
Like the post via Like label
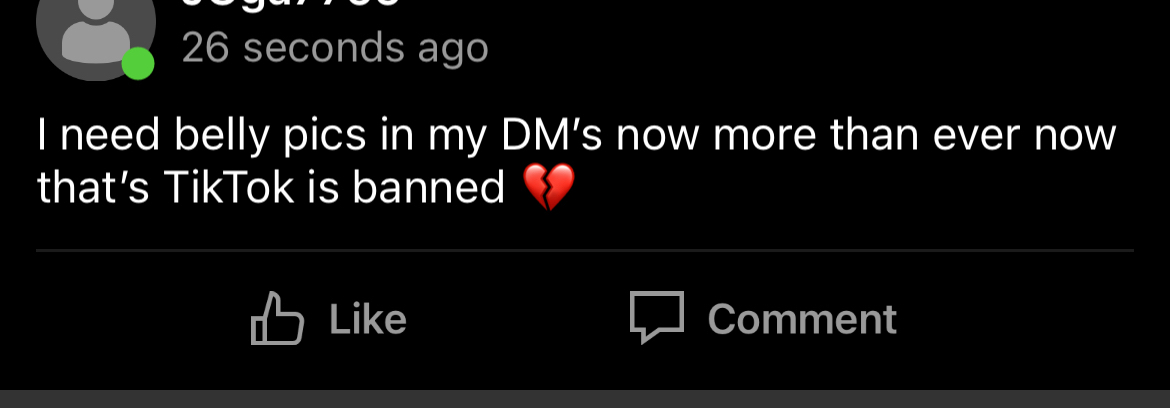[368, 319]
